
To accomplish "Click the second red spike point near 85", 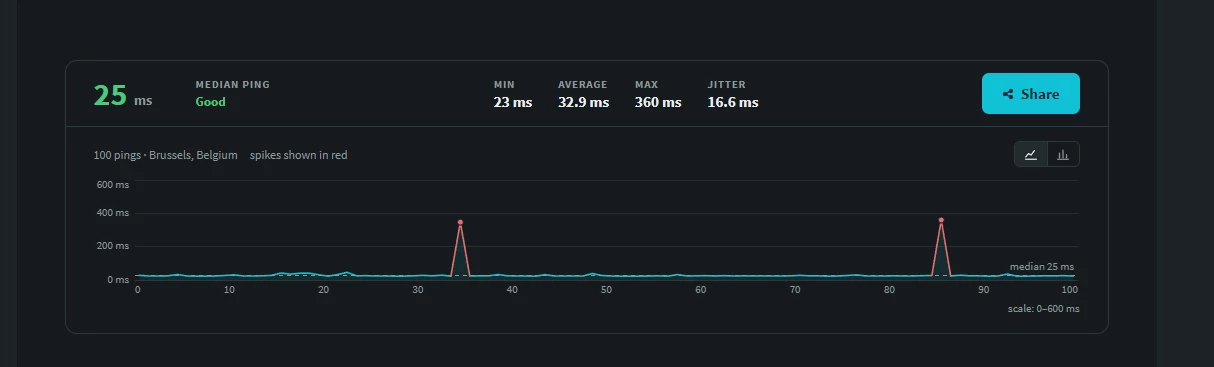I will [941, 220].
